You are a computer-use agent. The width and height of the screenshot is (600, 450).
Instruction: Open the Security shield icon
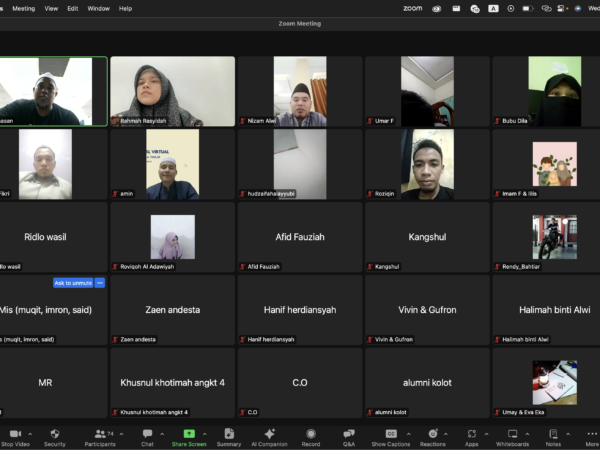(55, 434)
